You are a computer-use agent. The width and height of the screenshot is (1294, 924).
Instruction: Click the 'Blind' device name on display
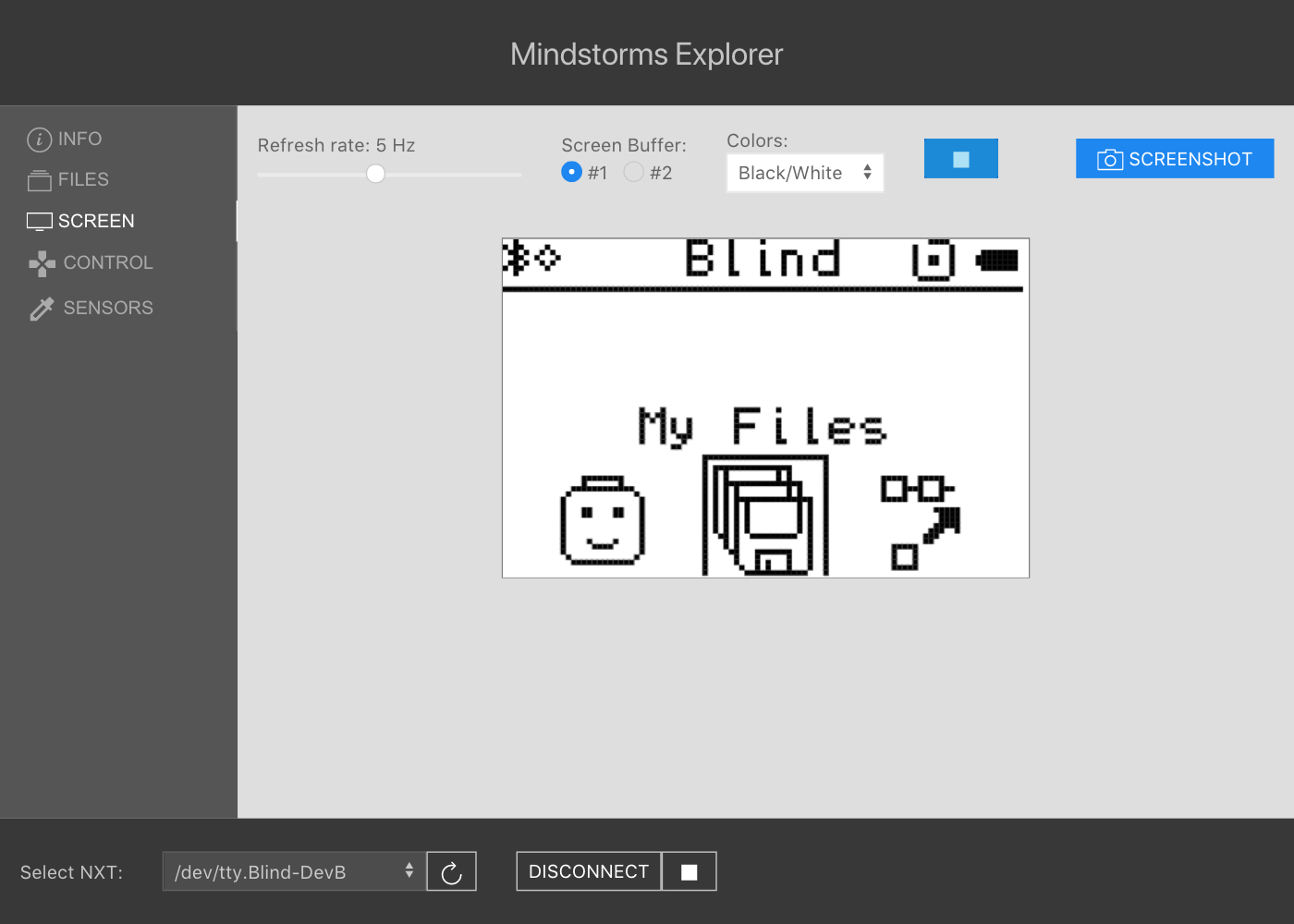(x=763, y=258)
